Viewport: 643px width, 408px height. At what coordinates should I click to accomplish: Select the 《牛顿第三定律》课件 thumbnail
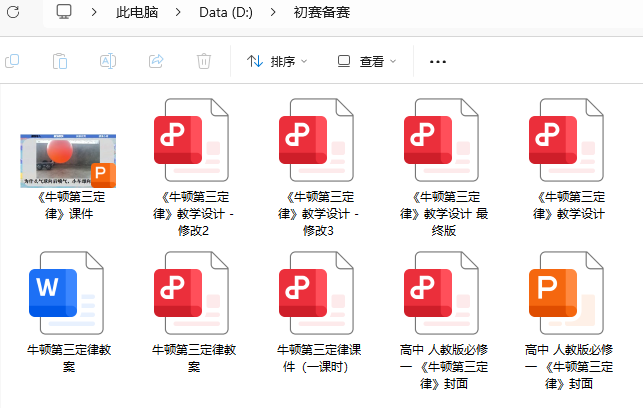[x=68, y=159]
